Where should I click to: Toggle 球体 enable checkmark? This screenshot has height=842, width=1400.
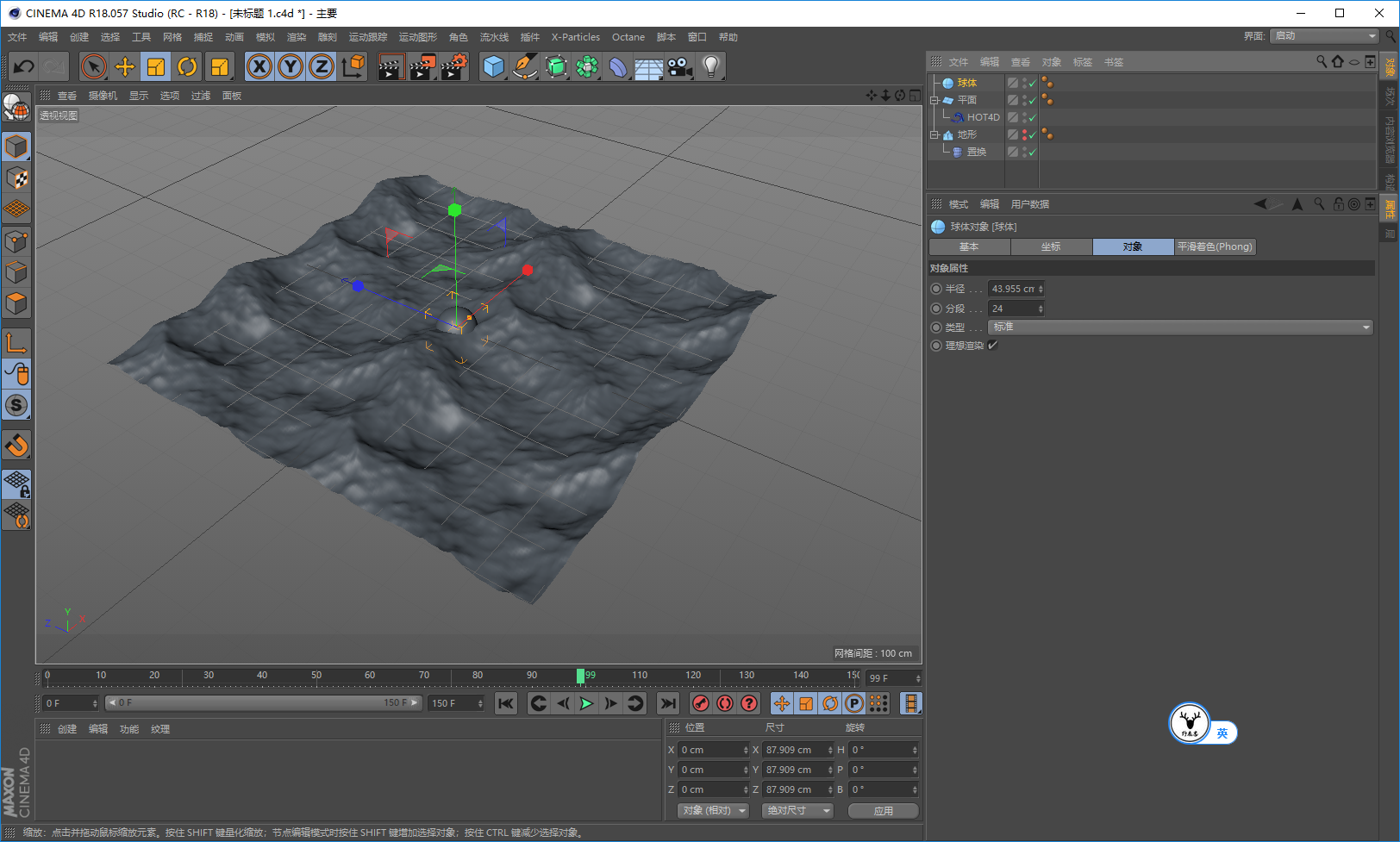pos(1032,84)
